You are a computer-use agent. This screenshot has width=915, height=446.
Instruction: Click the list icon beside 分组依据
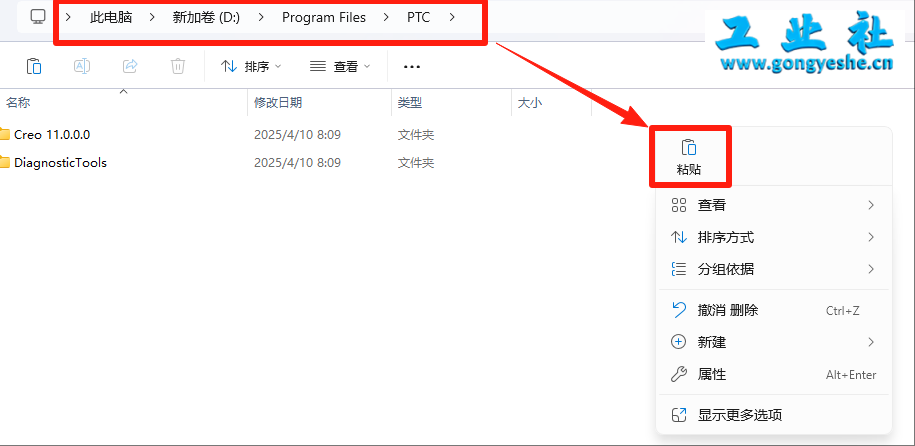pyautogui.click(x=678, y=269)
